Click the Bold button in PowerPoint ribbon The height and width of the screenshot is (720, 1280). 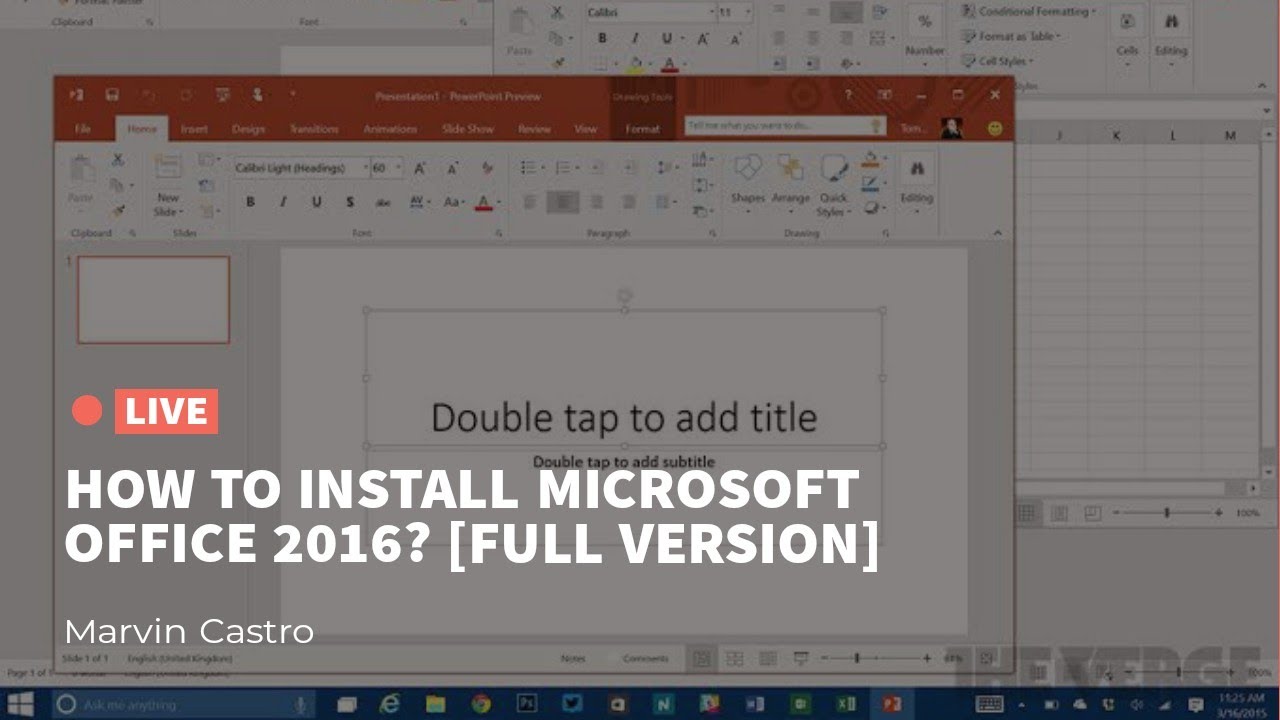point(250,202)
